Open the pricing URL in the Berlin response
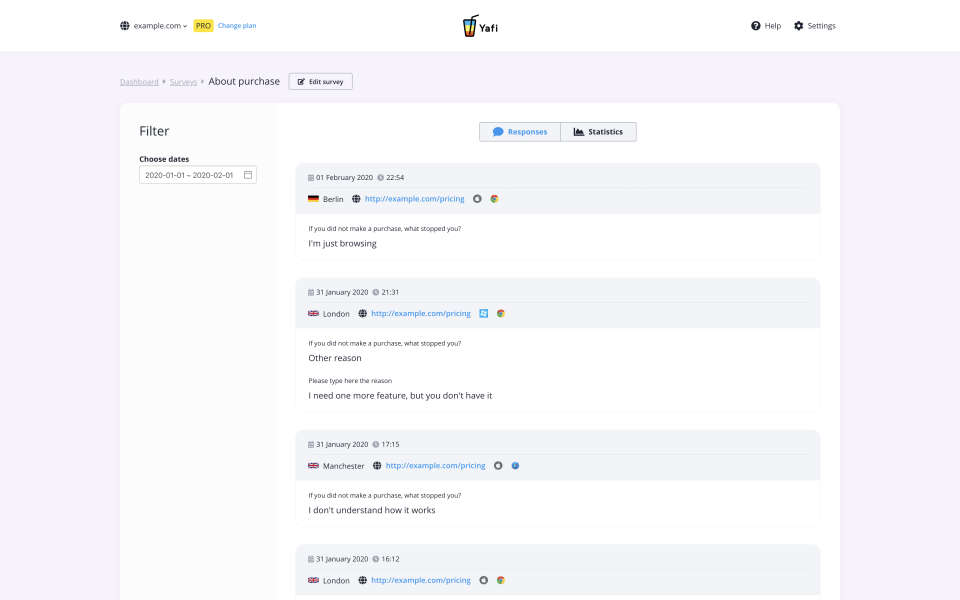 click(414, 199)
